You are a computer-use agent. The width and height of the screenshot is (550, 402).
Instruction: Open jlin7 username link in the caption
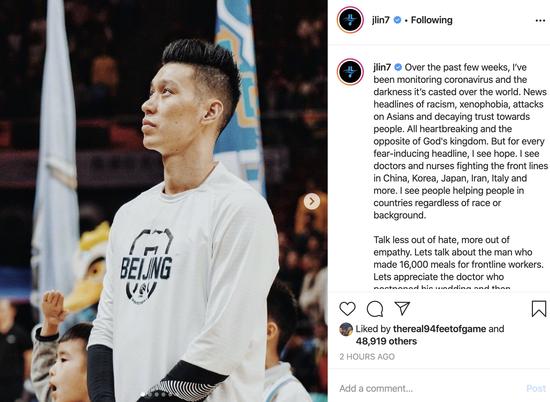pos(382,67)
